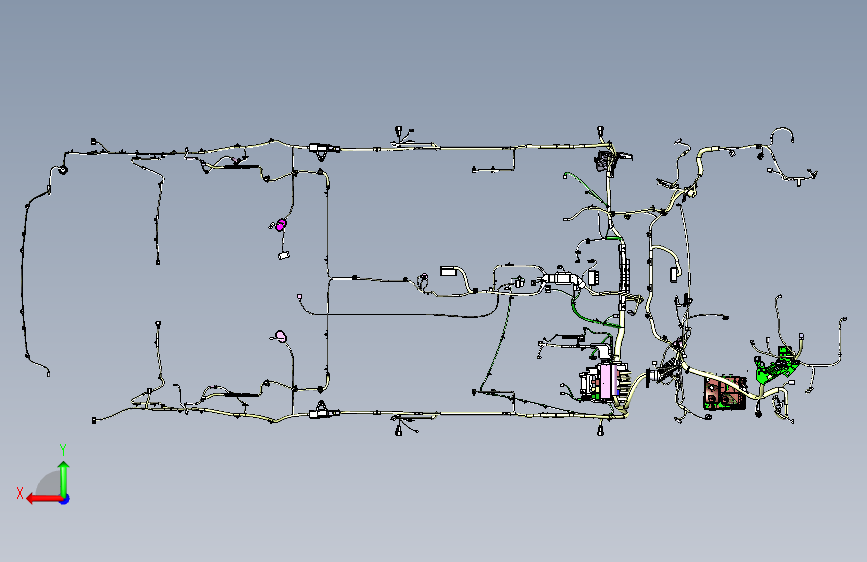Viewport: 867px width, 562px height.
Task: Select the pale pink oval grommet part
Action: click(281, 336)
